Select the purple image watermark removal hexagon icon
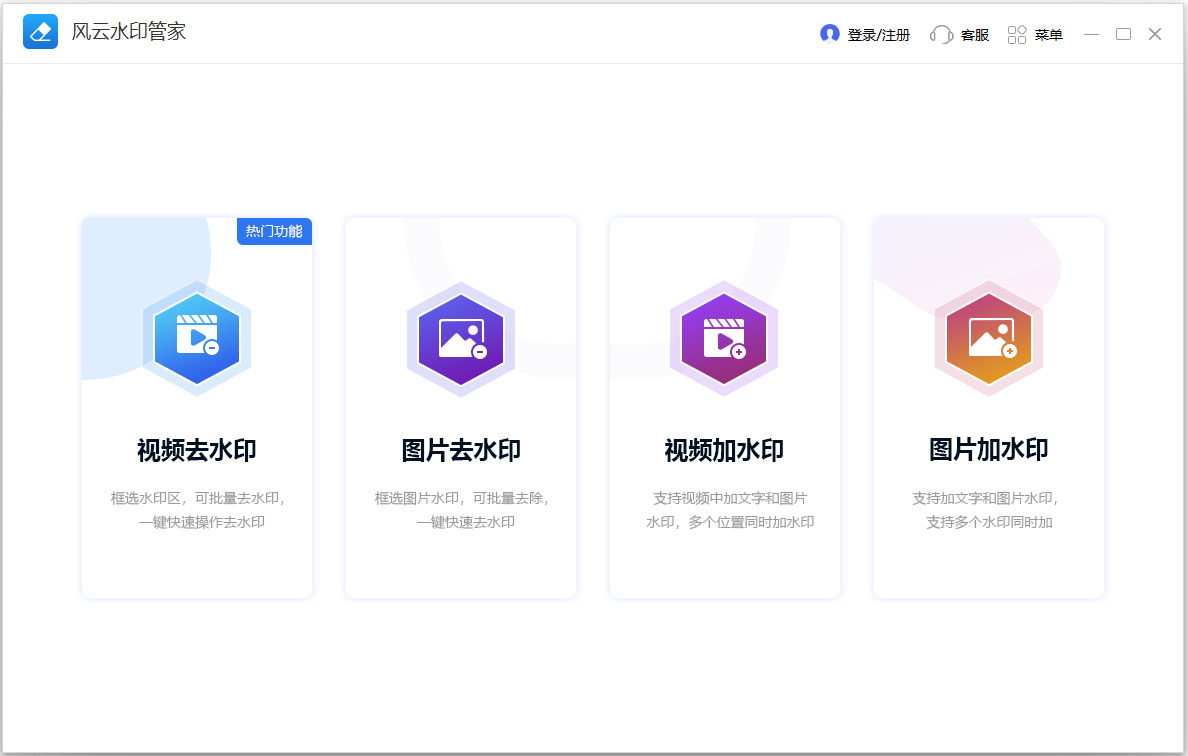The width and height of the screenshot is (1188, 756). (x=461, y=338)
